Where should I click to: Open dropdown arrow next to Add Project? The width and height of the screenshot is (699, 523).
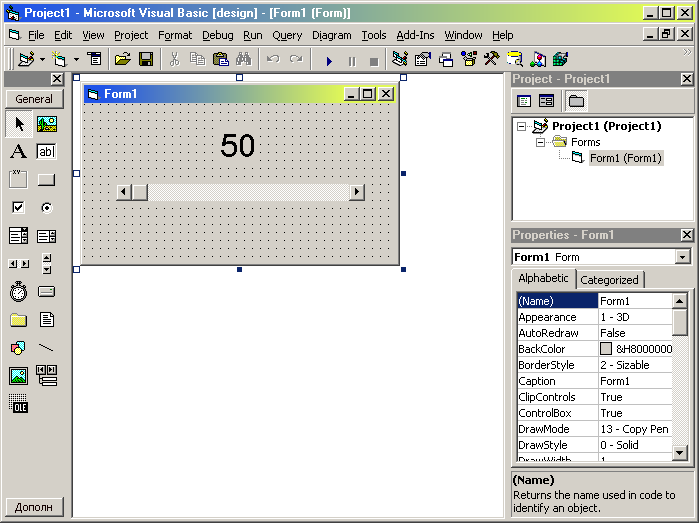point(42,59)
